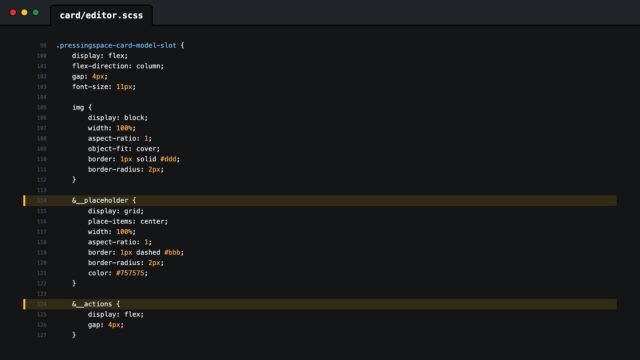Click the object-fit: cover; line
Screen dimensions: 640x360
pyautogui.click(x=124, y=149)
